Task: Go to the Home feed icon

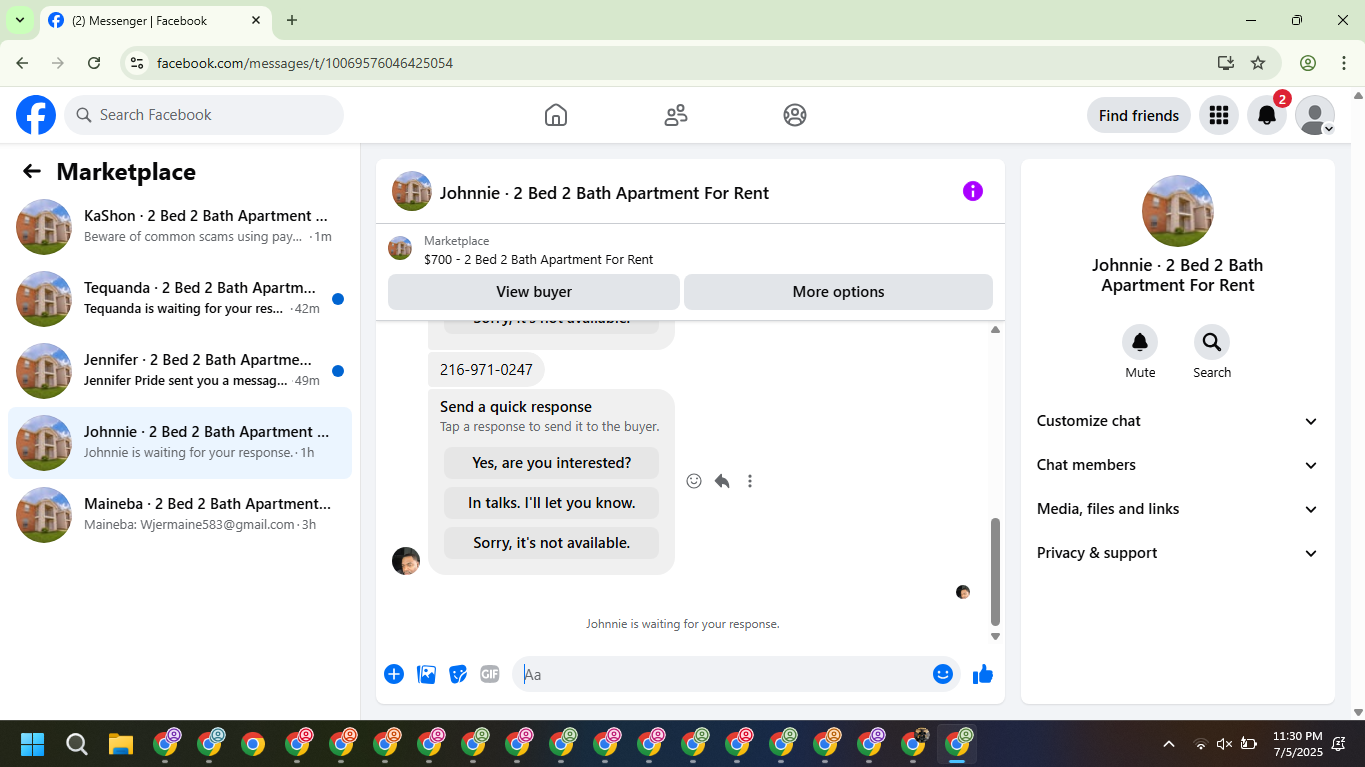Action: point(556,115)
